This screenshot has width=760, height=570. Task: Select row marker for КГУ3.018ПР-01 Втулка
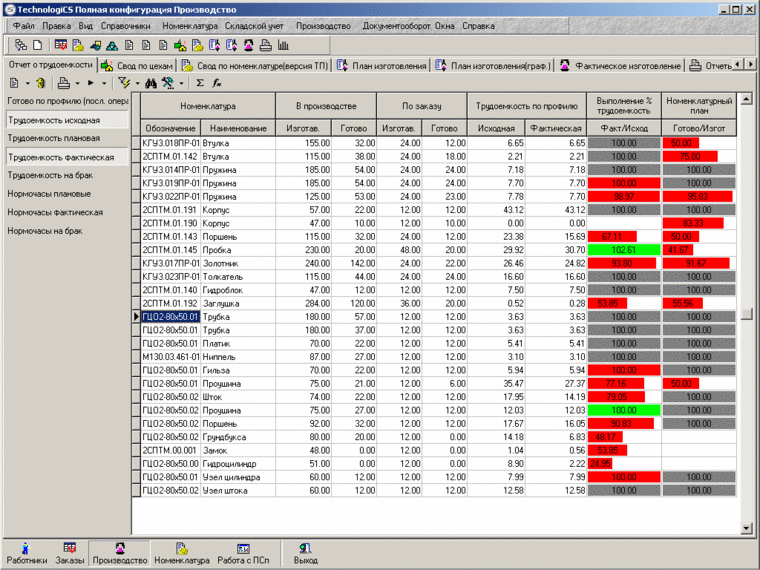[x=136, y=143]
